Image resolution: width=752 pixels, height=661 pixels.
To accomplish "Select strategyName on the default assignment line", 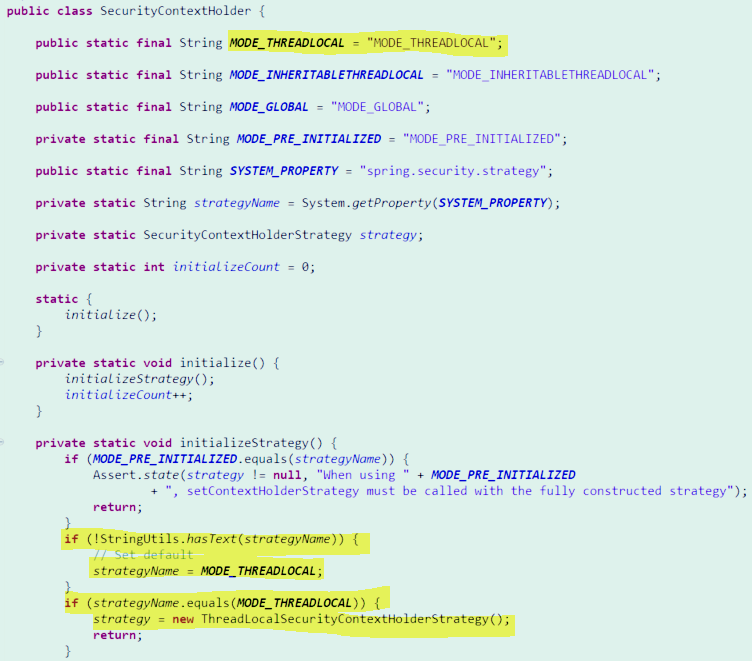I will pyautogui.click(x=136, y=571).
